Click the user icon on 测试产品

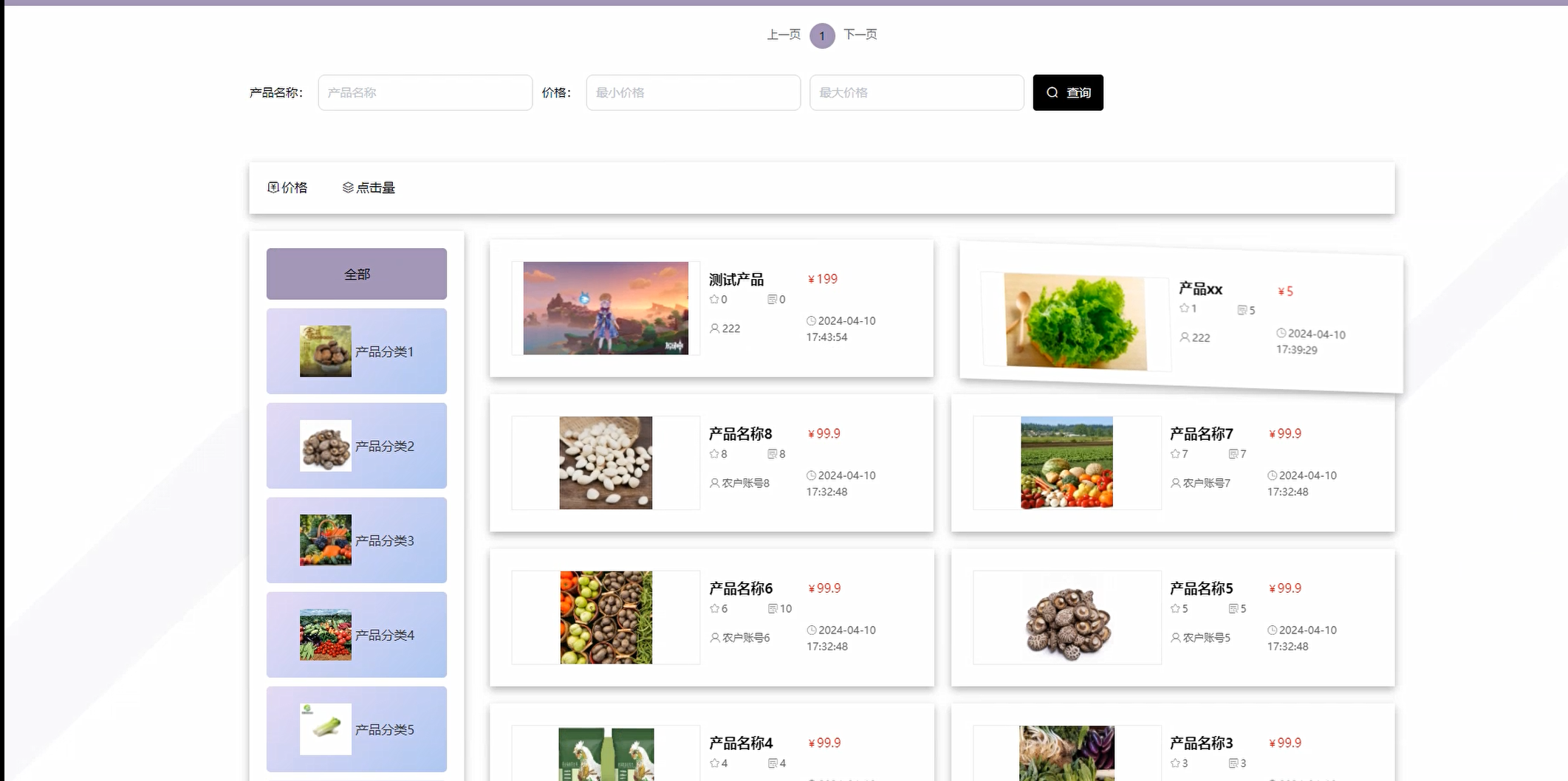coord(714,328)
